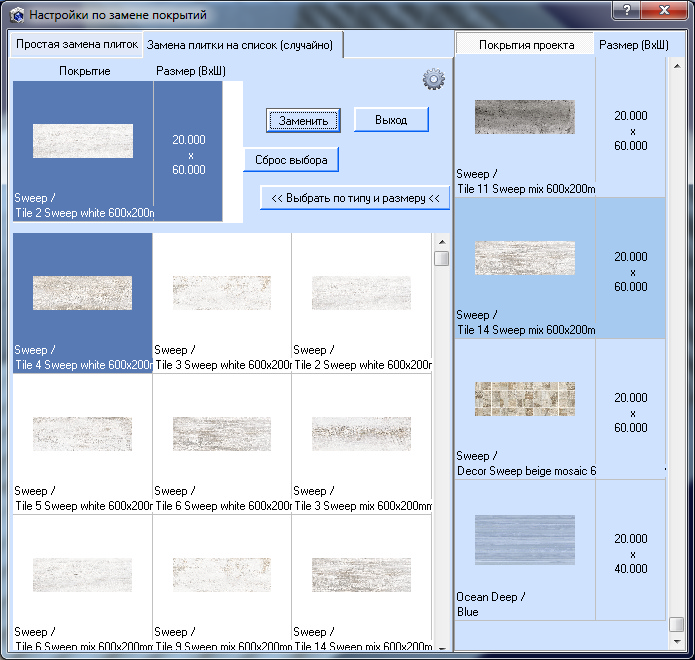This screenshot has width=695, height=660.
Task: Click the help question mark button
Action: (x=626, y=10)
